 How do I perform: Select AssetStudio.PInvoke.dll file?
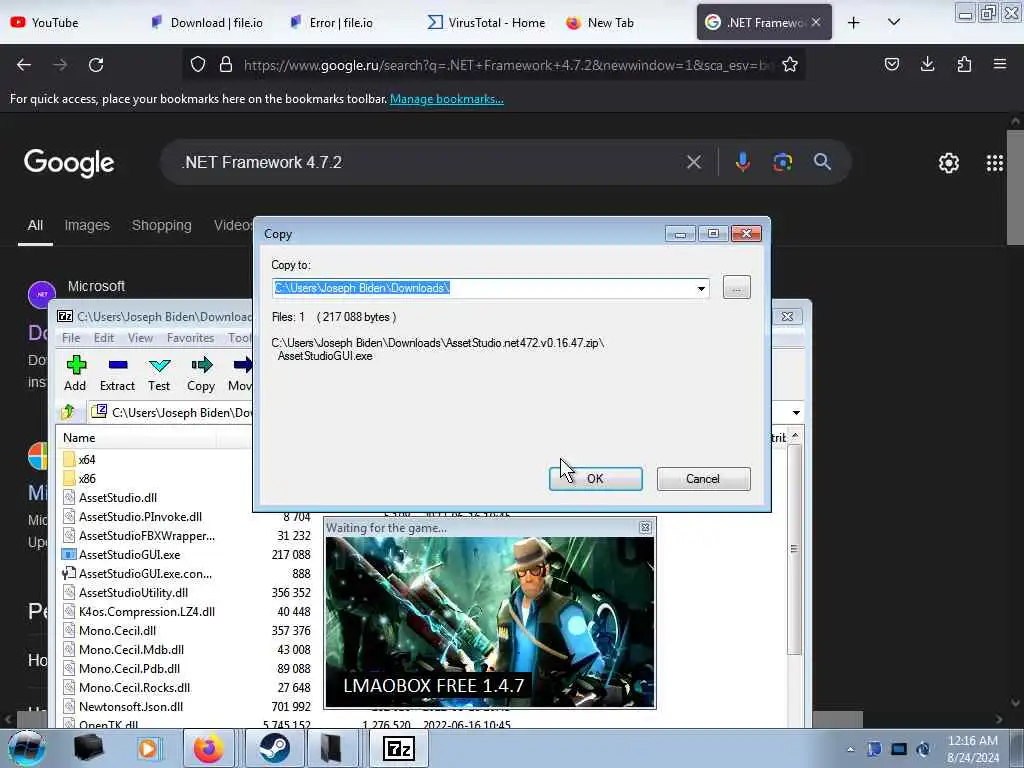[x=133, y=517]
